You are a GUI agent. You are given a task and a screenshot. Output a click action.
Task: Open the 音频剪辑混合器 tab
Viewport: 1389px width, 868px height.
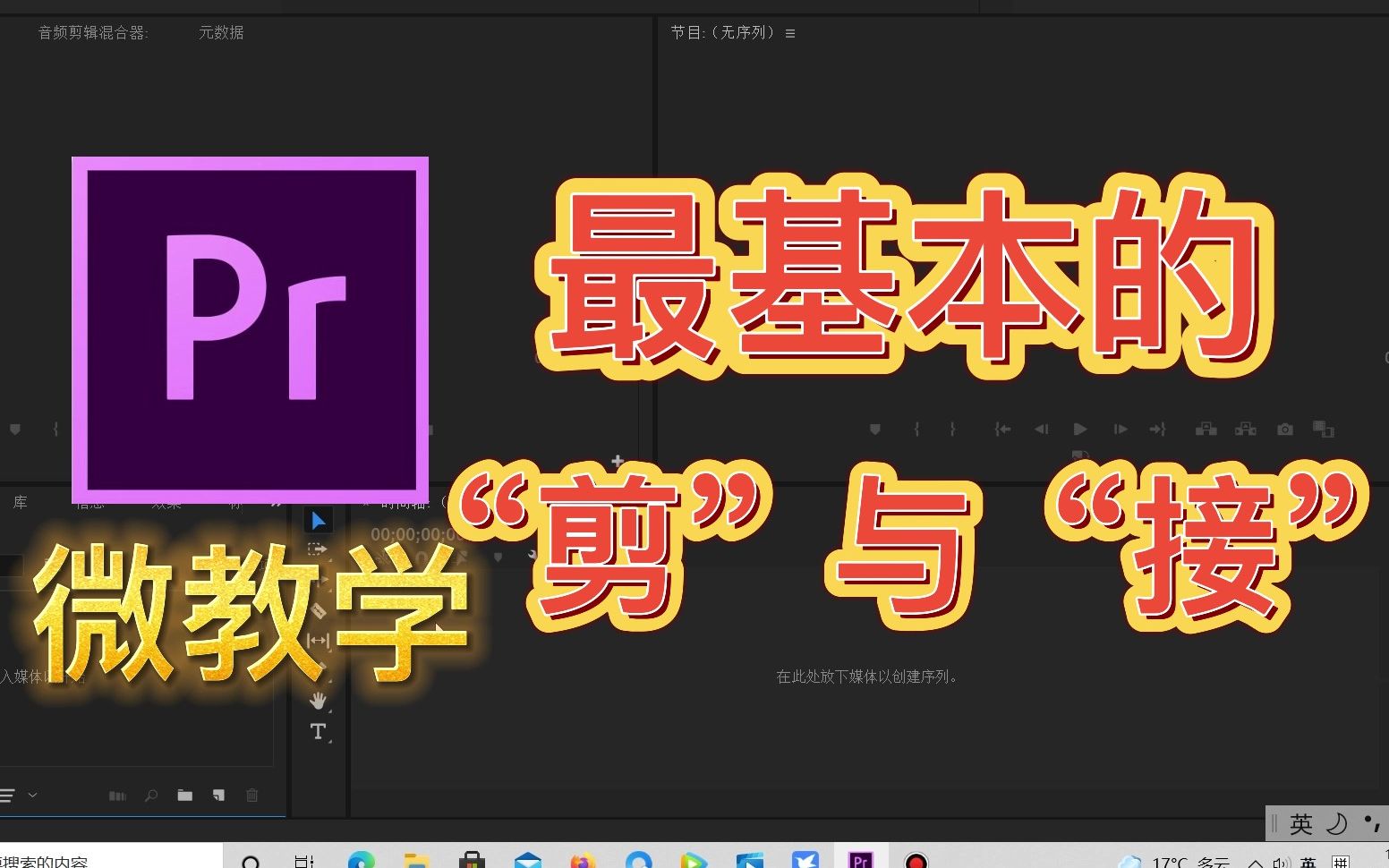tap(93, 32)
